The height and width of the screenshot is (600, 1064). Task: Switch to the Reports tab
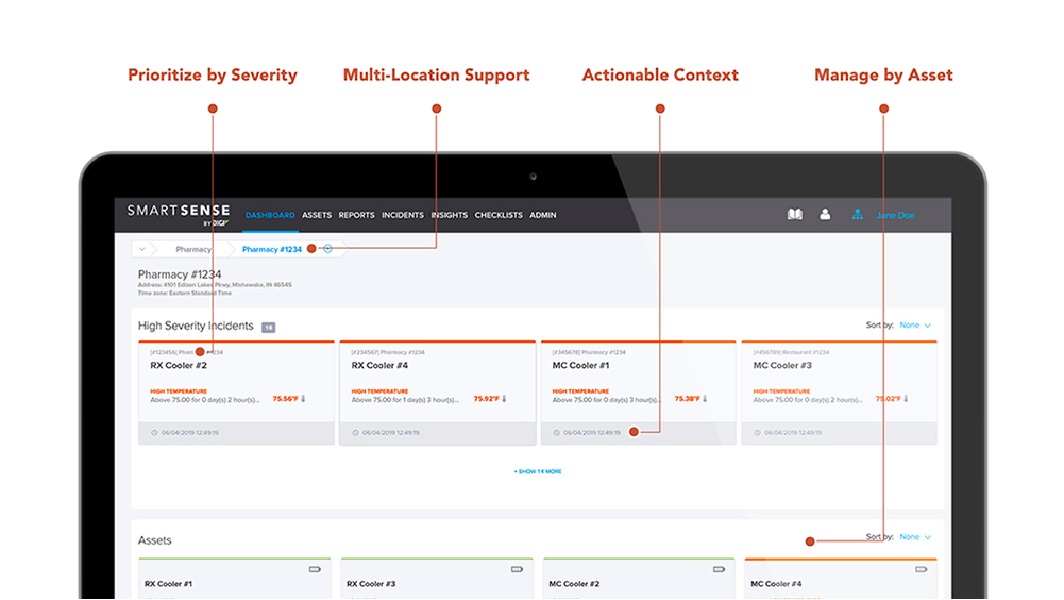pyautogui.click(x=356, y=215)
